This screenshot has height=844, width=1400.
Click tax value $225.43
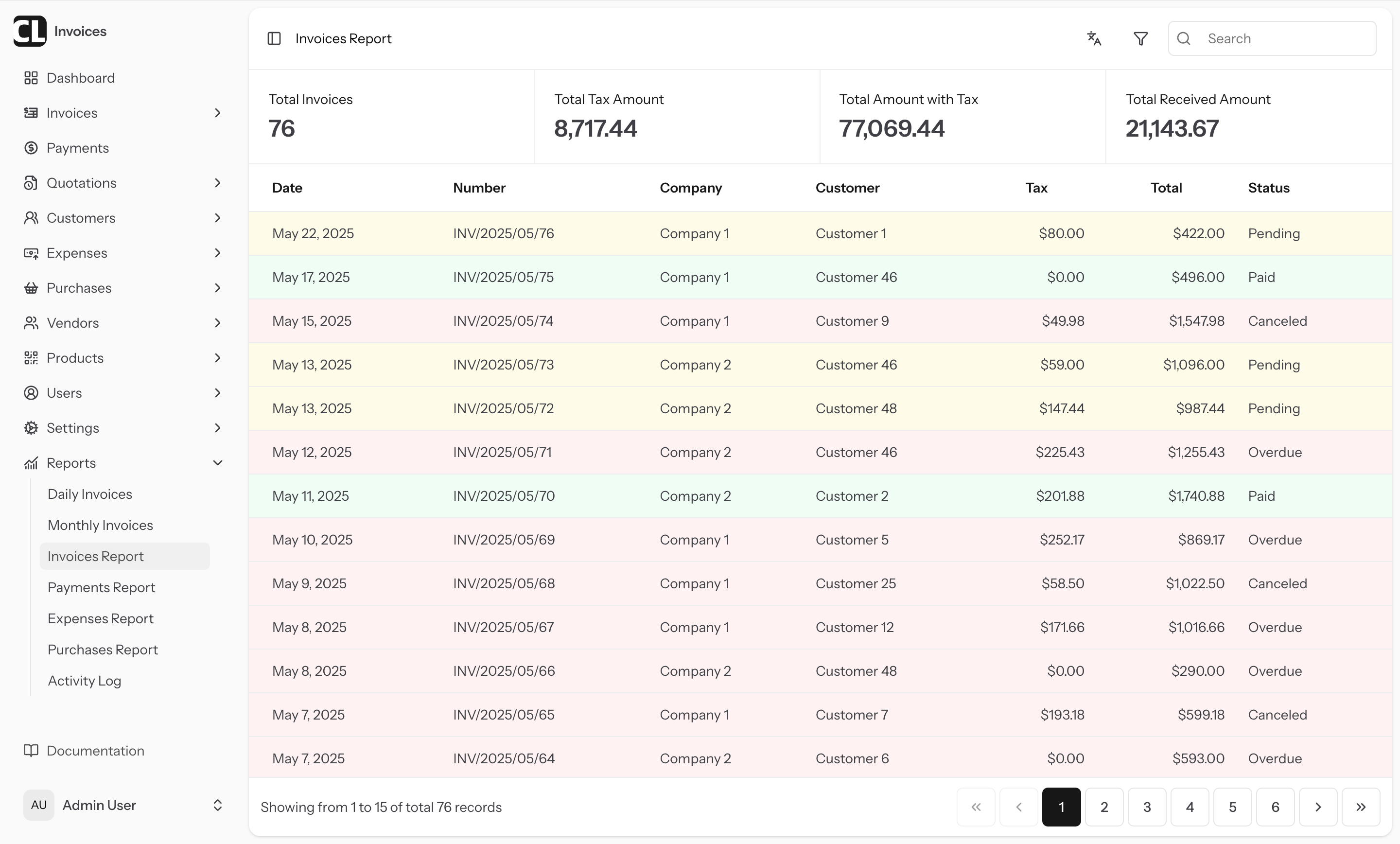[1060, 453]
